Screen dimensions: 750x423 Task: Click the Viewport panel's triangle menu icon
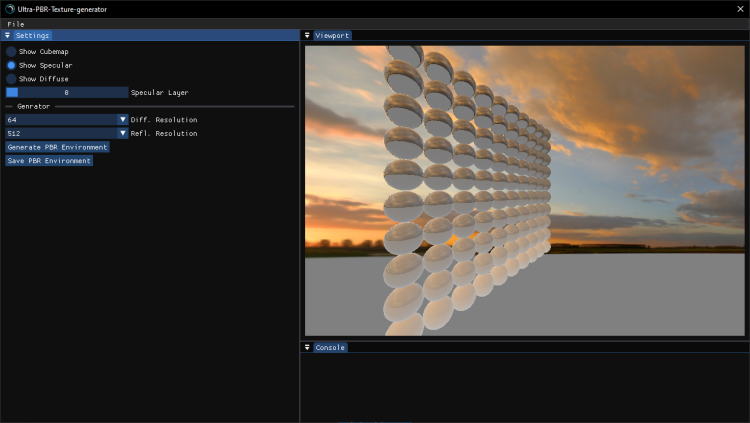tap(308, 35)
